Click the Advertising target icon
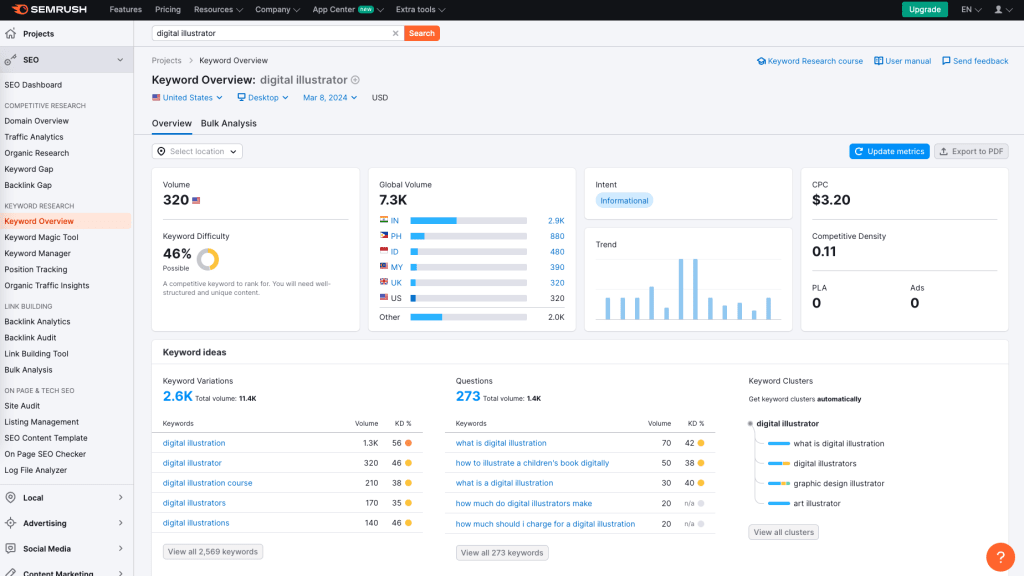The image size is (1024, 576). (x=10, y=523)
